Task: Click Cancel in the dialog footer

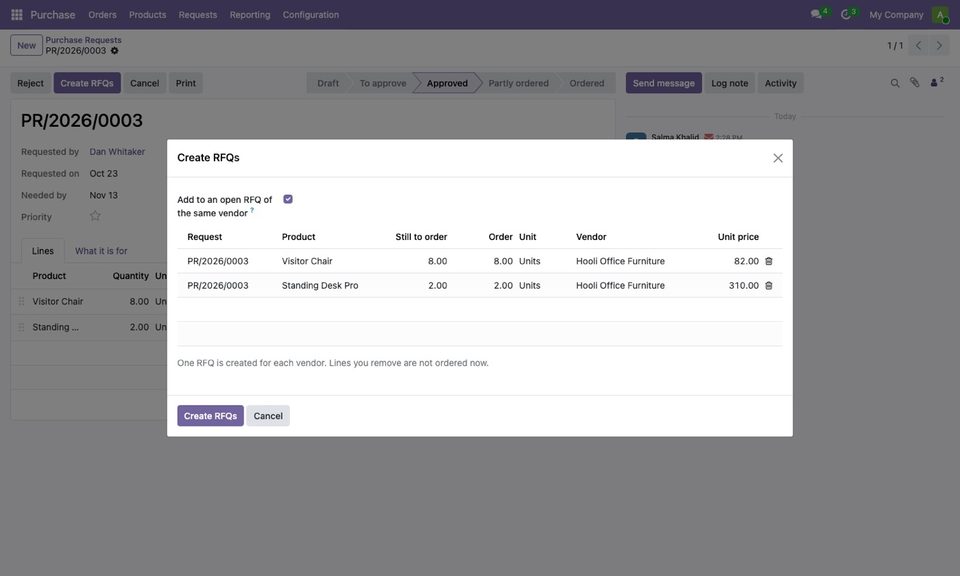Action: click(x=268, y=416)
